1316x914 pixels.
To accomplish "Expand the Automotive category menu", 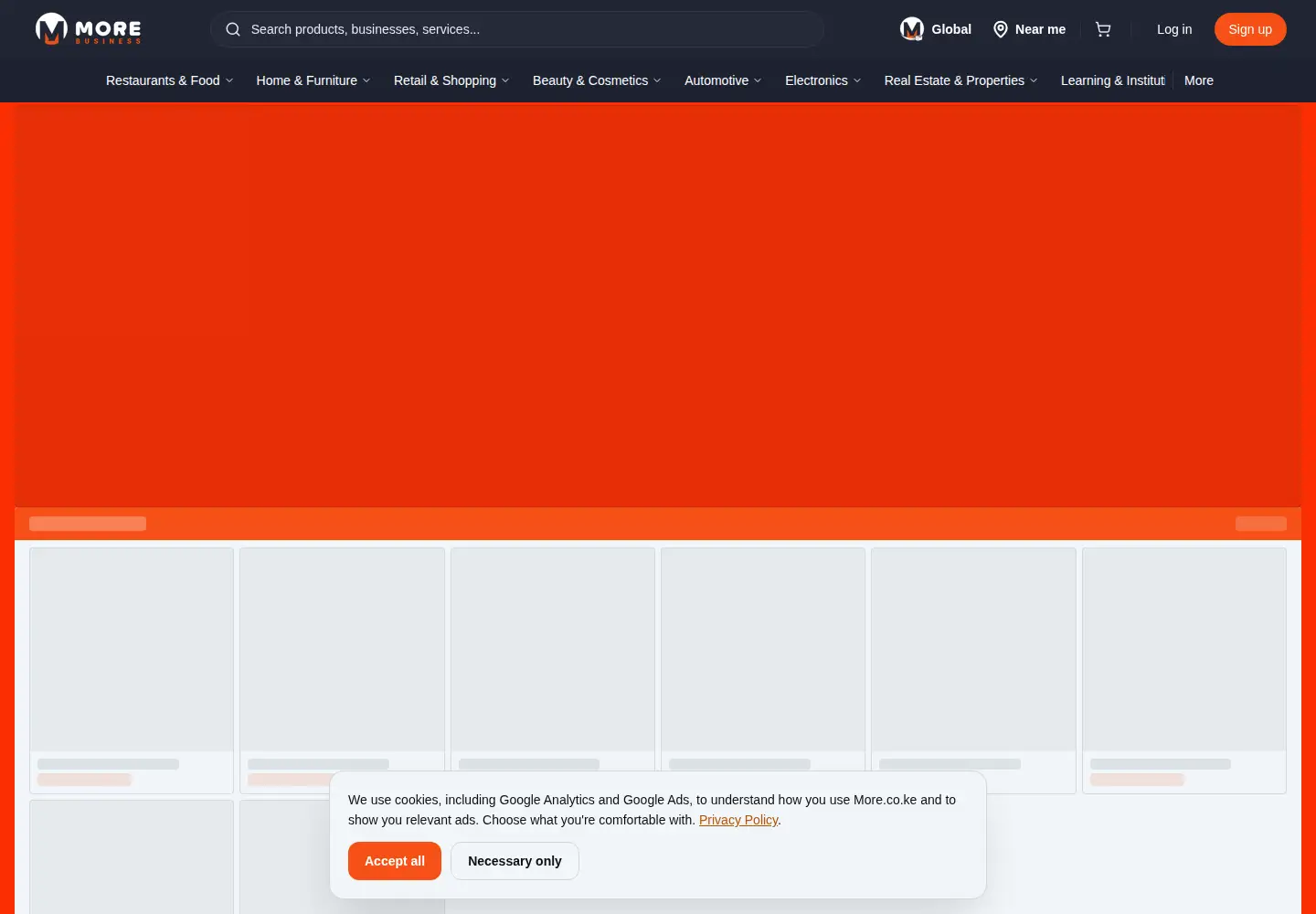I will 723,80.
